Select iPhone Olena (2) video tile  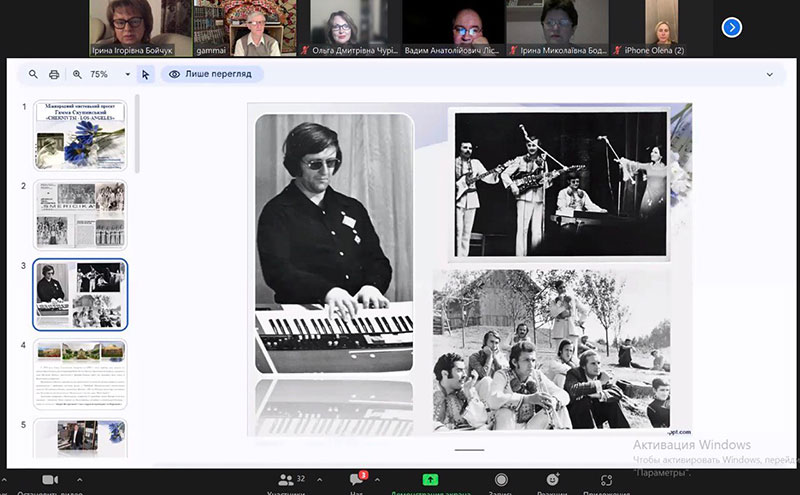(x=662, y=28)
